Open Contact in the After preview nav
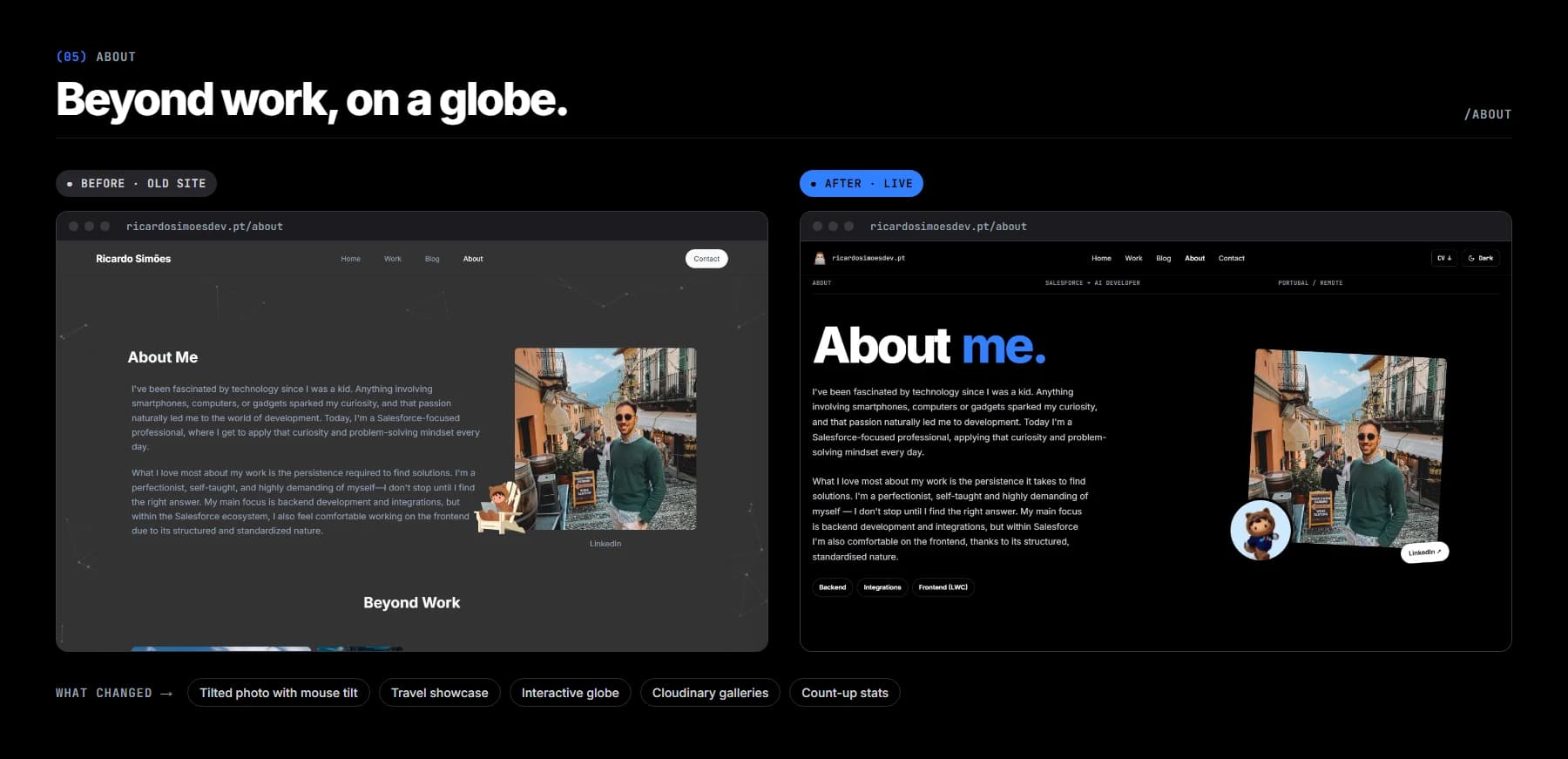1568x759 pixels. pyautogui.click(x=1232, y=258)
